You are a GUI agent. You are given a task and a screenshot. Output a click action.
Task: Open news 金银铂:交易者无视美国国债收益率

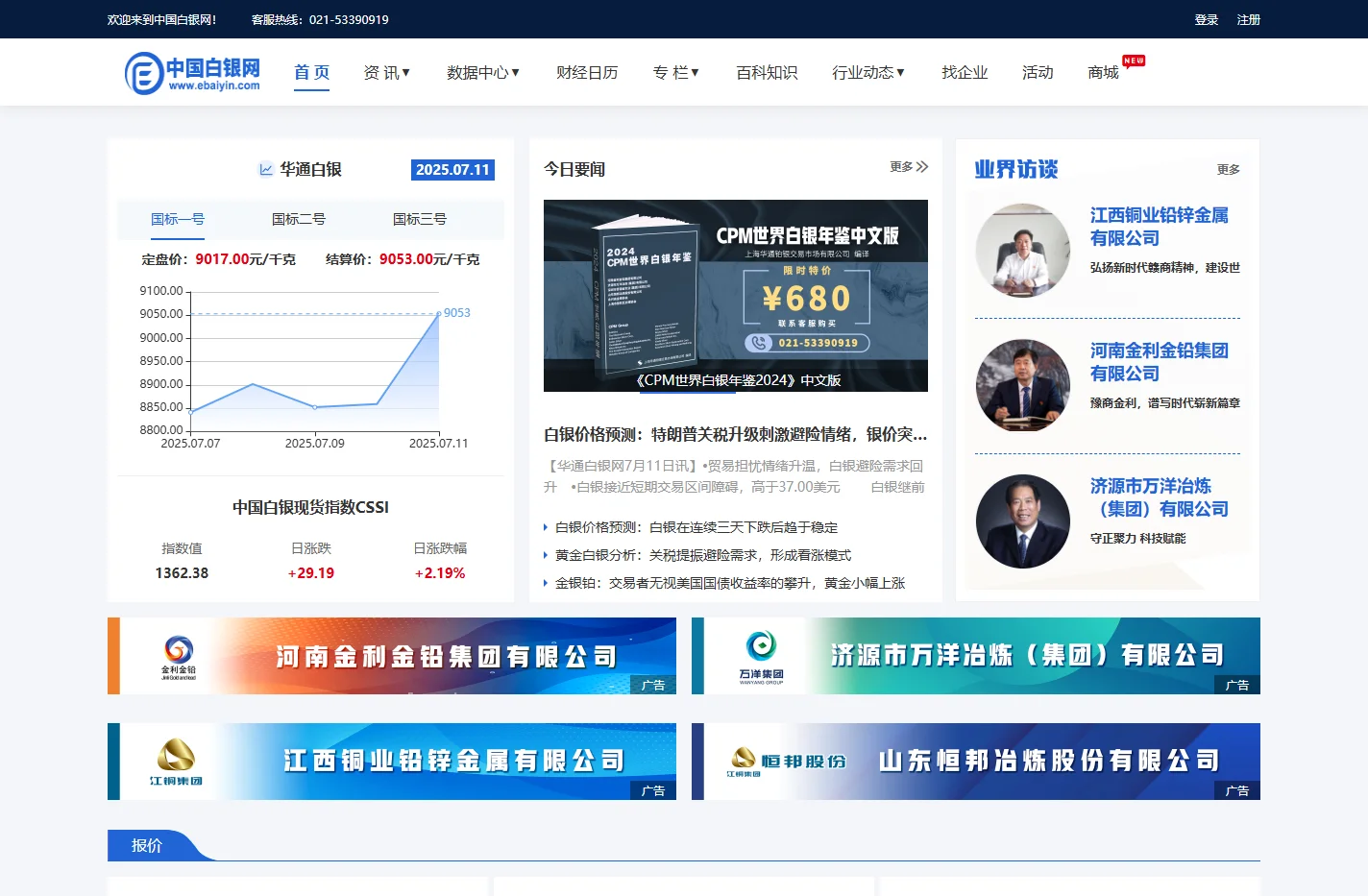(x=730, y=583)
